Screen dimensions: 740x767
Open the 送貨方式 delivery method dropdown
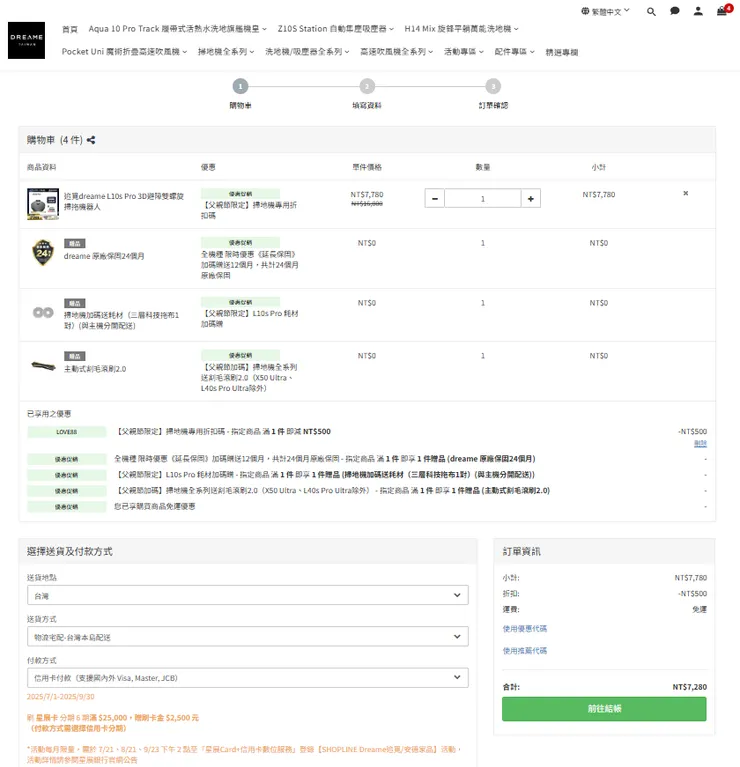tap(247, 636)
